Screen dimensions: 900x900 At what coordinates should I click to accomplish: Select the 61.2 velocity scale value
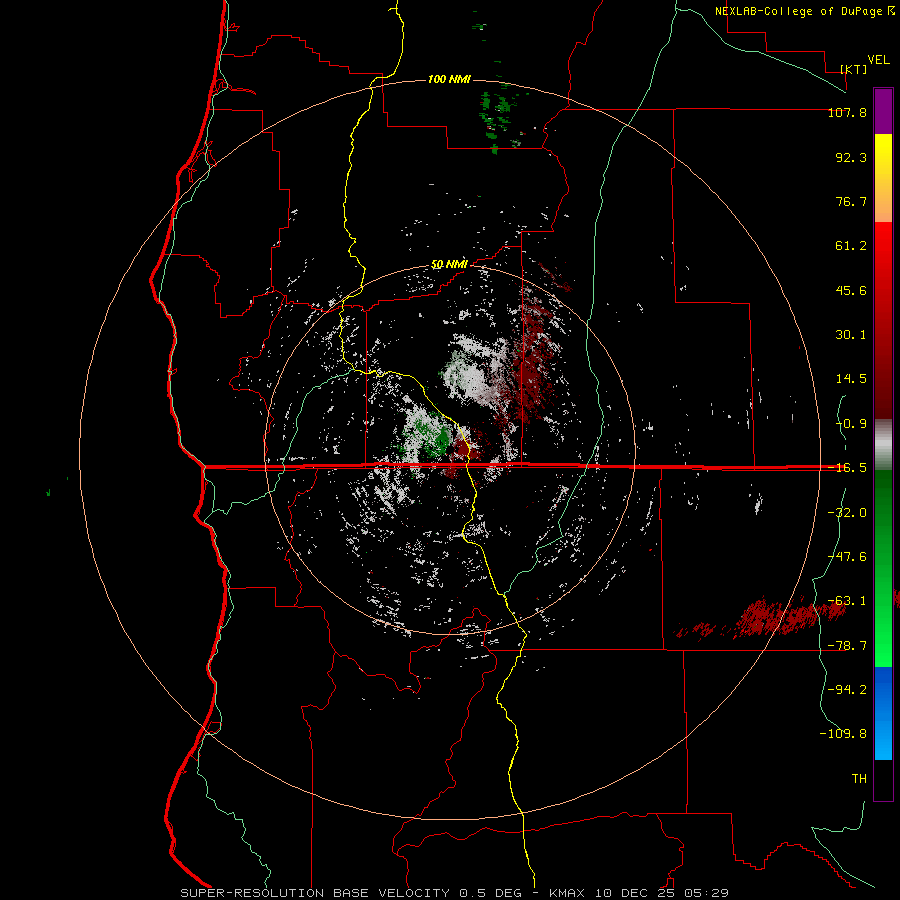[851, 246]
